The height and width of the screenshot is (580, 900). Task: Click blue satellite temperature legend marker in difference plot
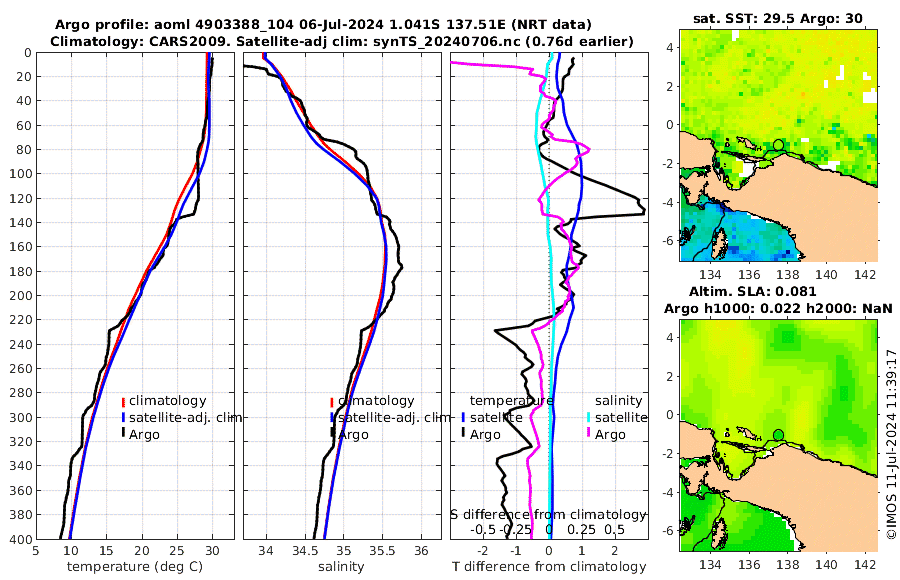tap(463, 417)
